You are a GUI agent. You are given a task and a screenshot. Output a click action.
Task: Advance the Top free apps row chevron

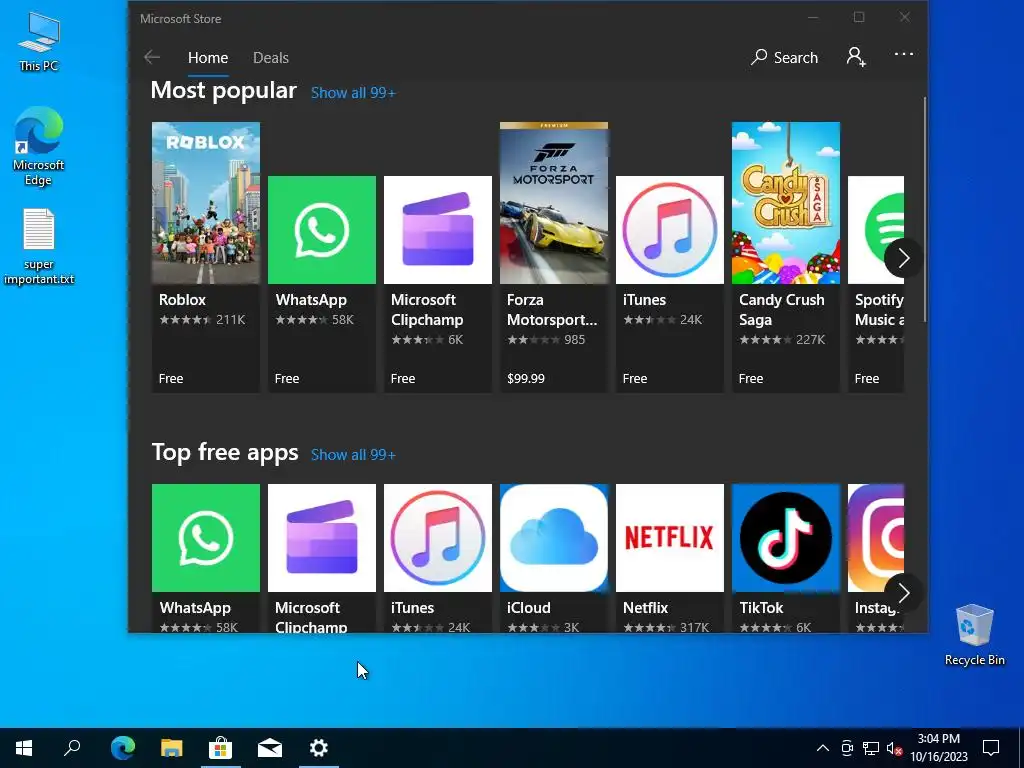pyautogui.click(x=904, y=593)
